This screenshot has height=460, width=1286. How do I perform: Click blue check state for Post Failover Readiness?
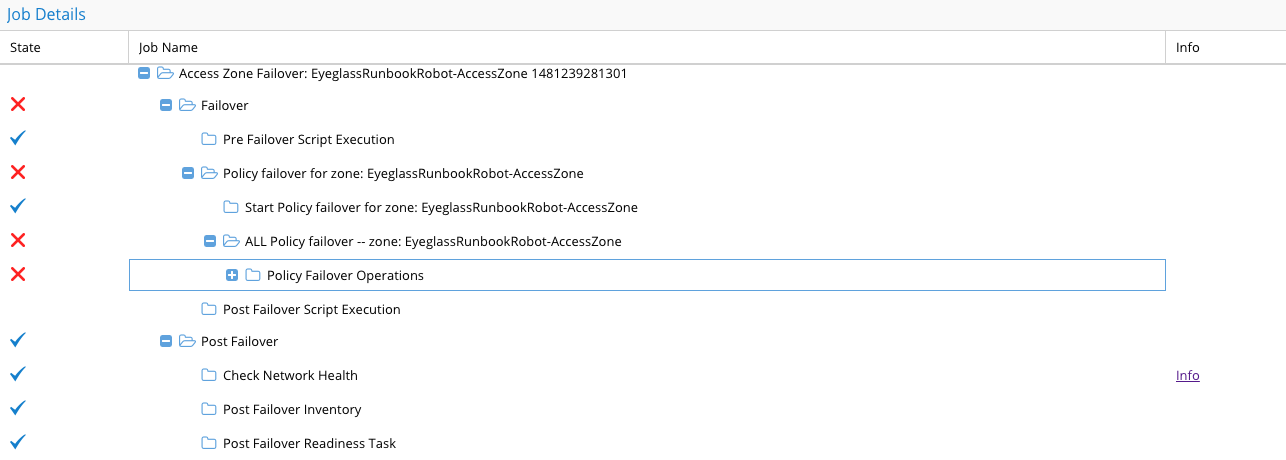coord(17,442)
